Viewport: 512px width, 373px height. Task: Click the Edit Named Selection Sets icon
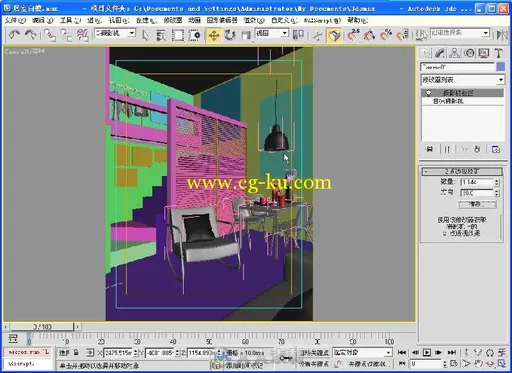[421, 35]
